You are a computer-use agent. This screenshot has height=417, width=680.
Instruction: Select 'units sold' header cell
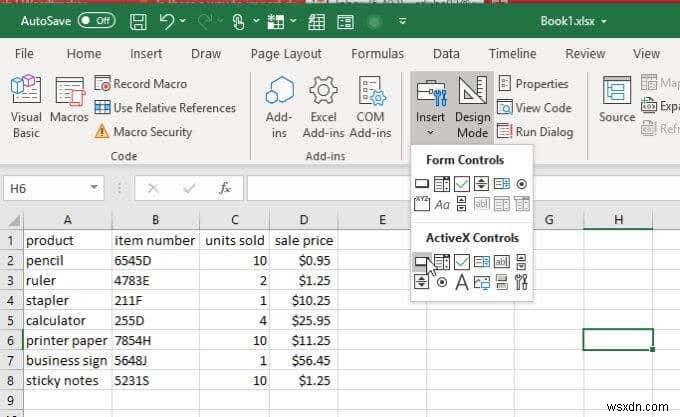(x=234, y=240)
